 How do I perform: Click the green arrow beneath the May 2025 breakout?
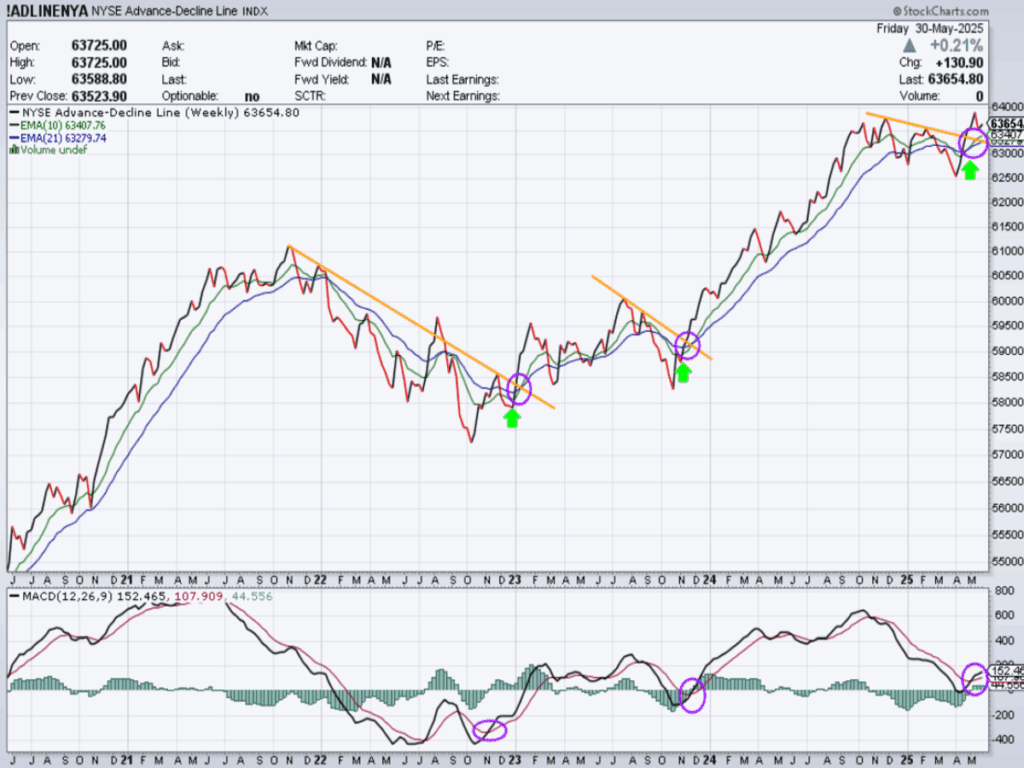[x=968, y=169]
